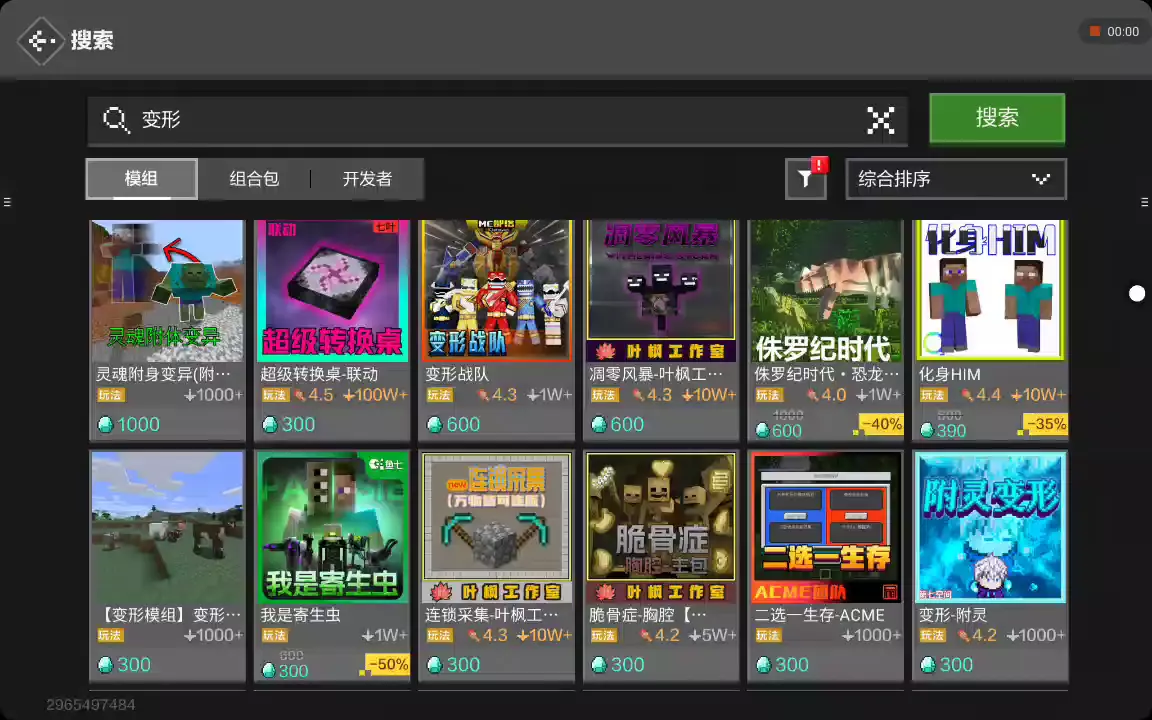Image resolution: width=1152 pixels, height=720 pixels.
Task: Open the filter funnel icon
Action: [805, 179]
